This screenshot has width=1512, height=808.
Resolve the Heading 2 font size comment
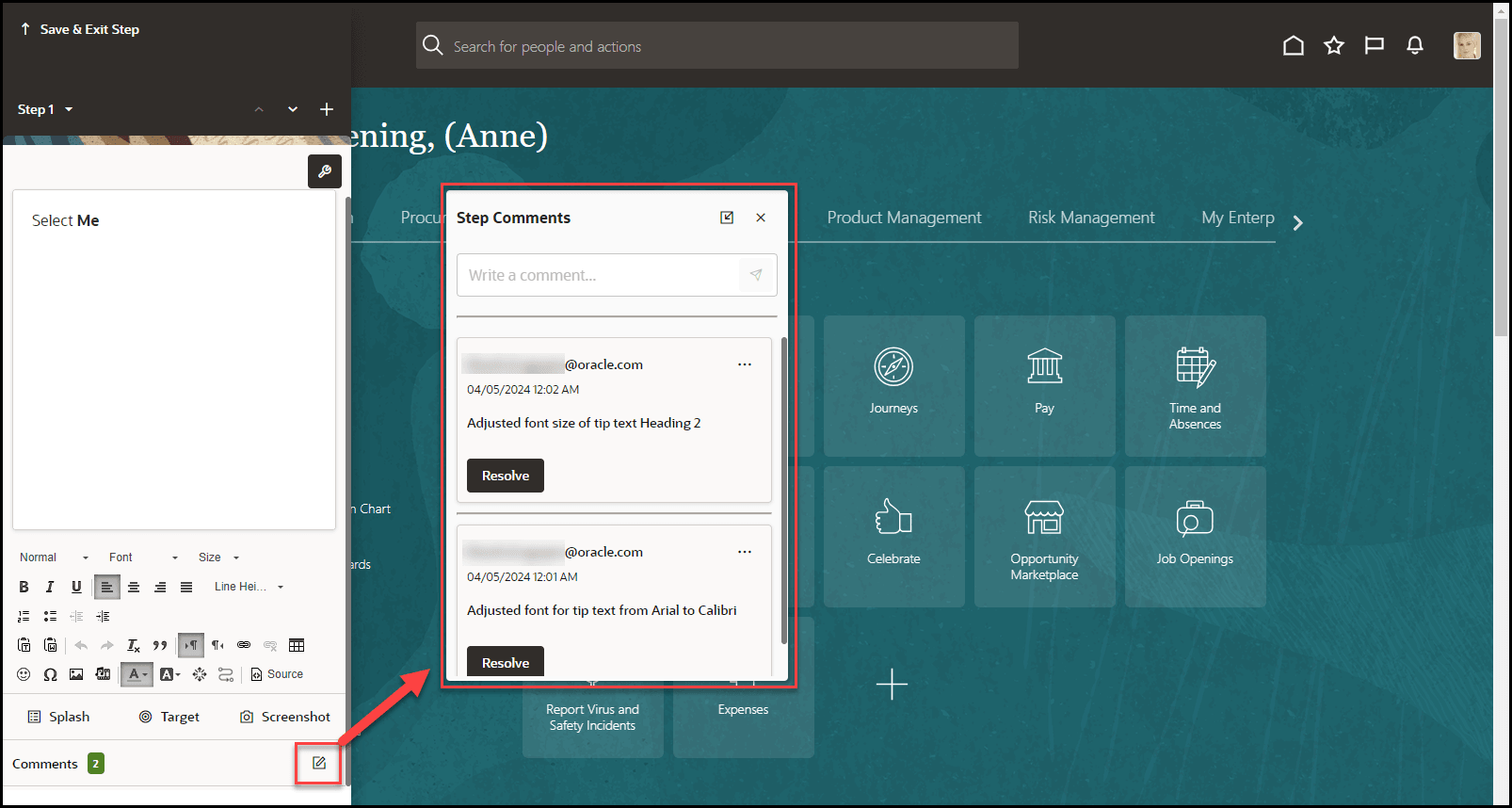pyautogui.click(x=506, y=476)
